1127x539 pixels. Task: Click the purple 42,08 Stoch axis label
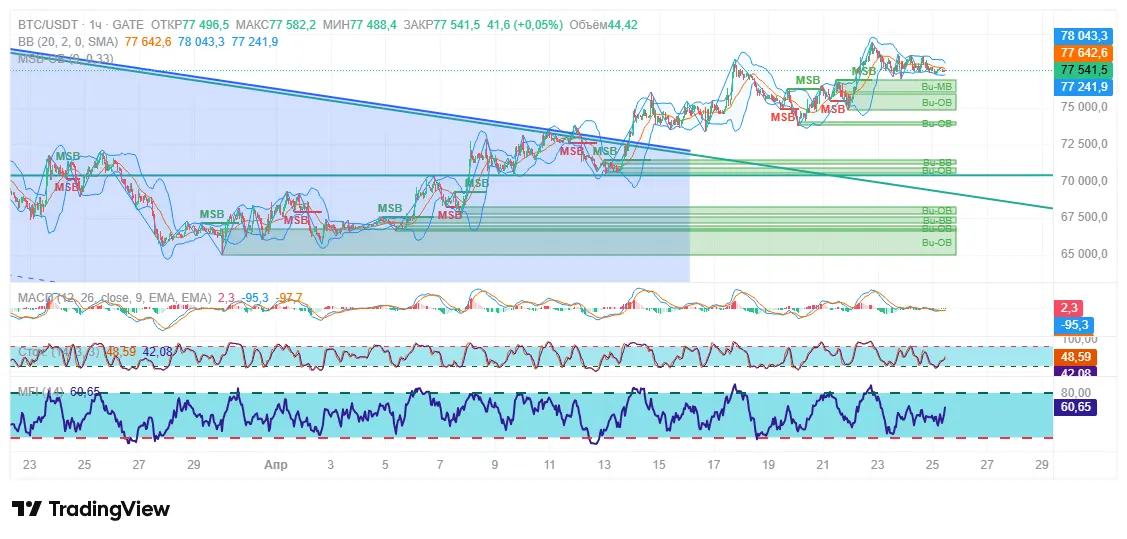point(1074,372)
